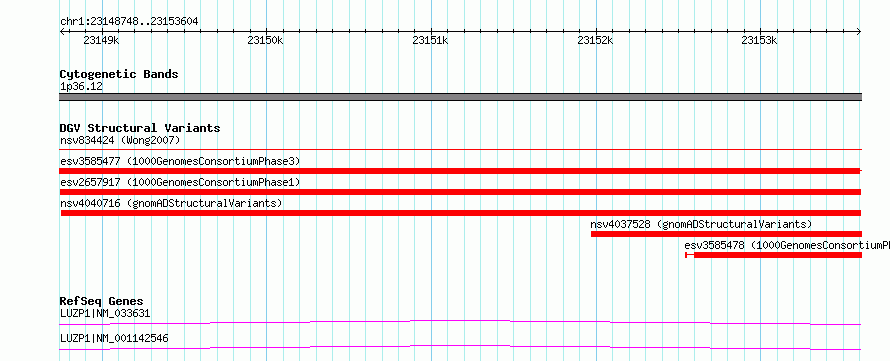Screen dimensions: 890x361
Task: Click the gray 1p36.12 cytogenetic band bar
Action: (460, 97)
